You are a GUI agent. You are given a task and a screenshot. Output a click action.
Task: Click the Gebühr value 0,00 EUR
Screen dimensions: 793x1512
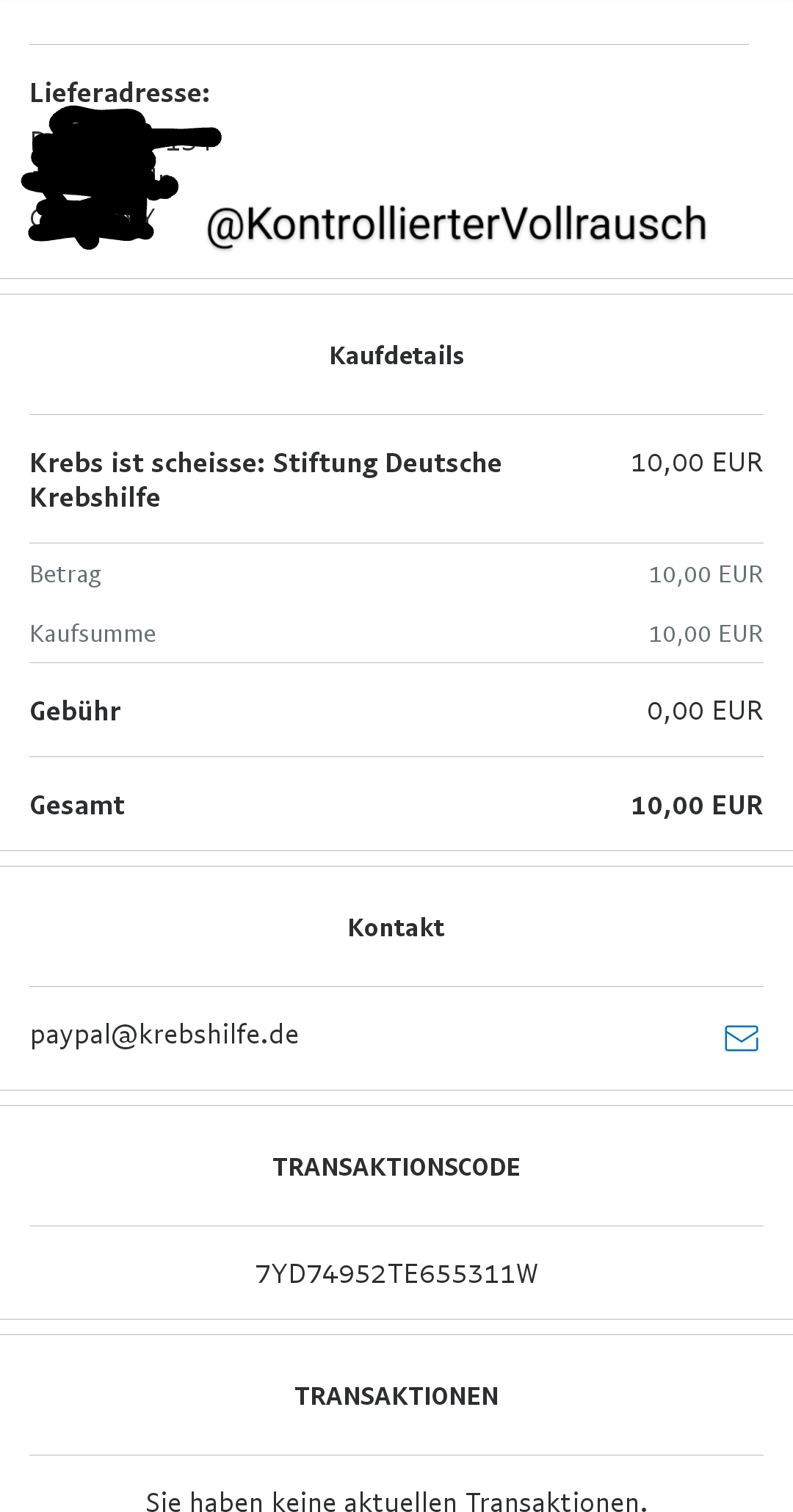click(x=705, y=711)
